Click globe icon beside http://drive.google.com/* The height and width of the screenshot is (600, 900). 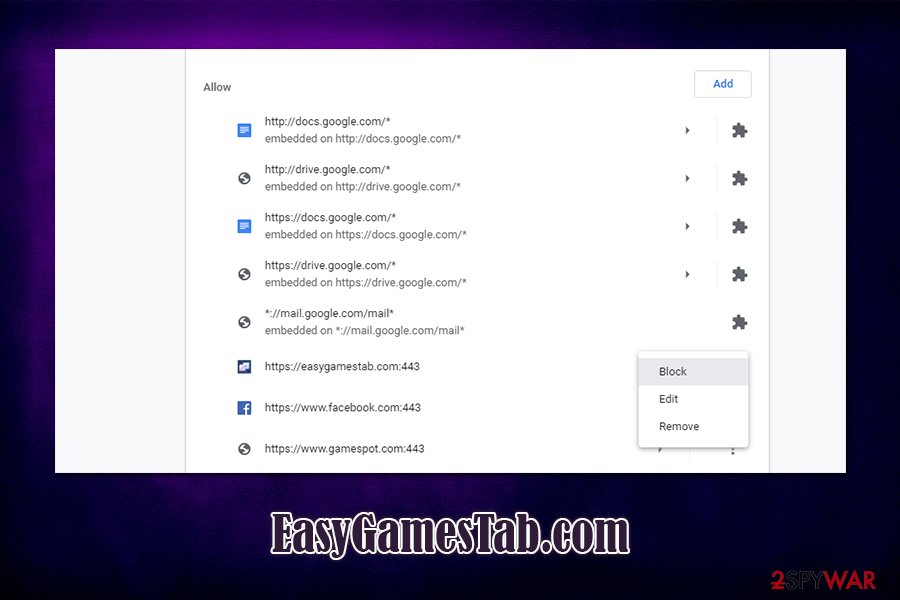(244, 179)
